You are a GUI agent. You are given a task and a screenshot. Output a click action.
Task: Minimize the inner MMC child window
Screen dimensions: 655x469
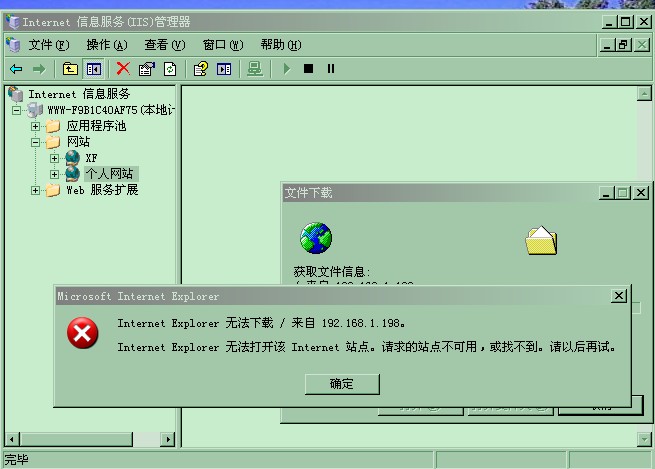pyautogui.click(x=607, y=45)
